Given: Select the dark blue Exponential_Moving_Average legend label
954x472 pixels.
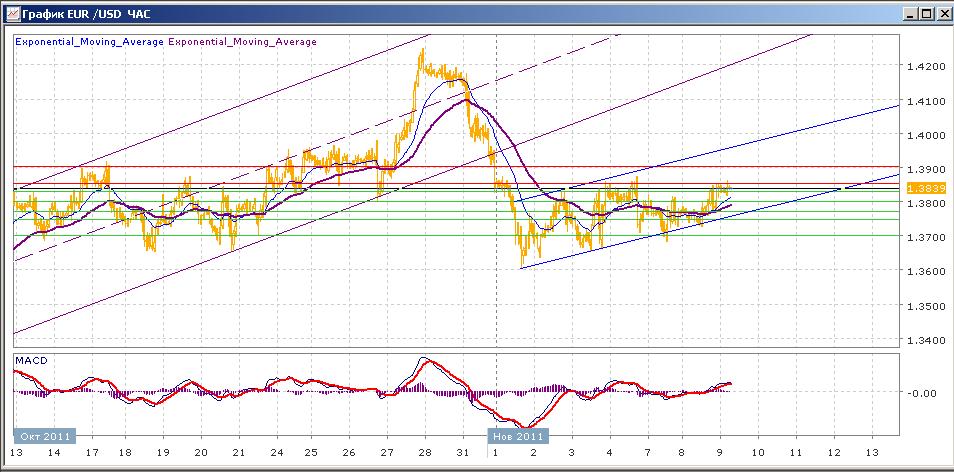Looking at the screenshot, I should click(88, 42).
